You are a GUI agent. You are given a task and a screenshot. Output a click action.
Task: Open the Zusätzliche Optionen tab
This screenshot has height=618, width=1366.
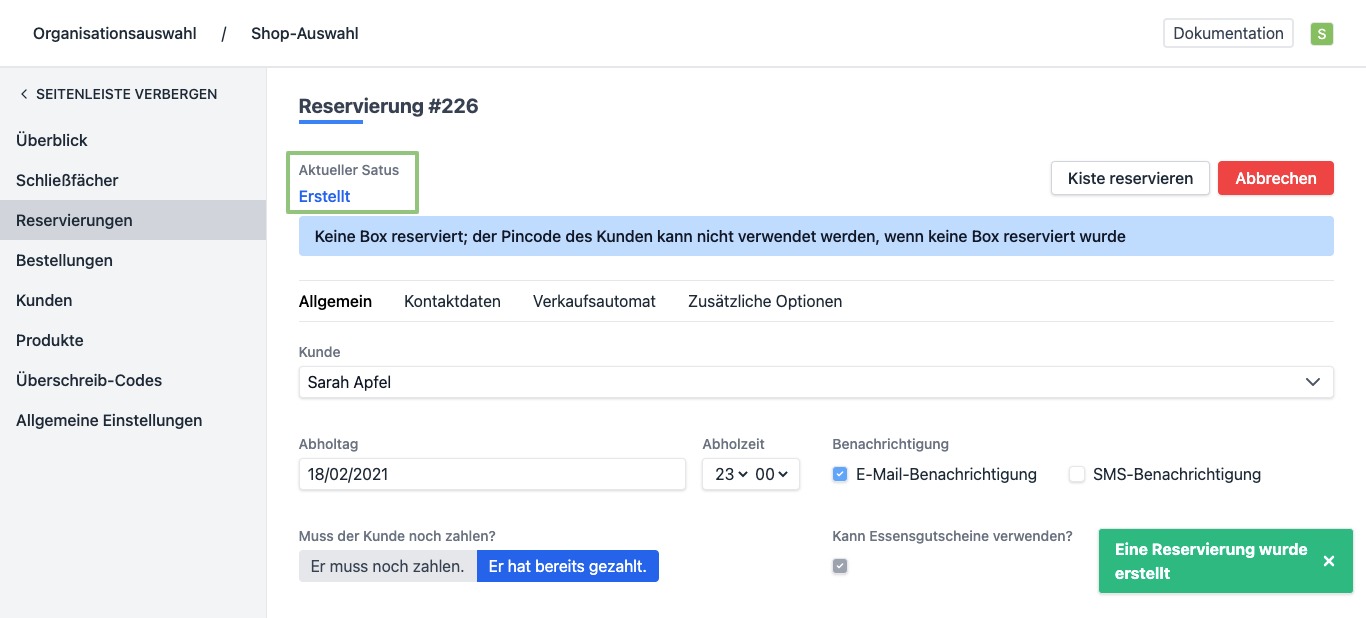(x=765, y=301)
